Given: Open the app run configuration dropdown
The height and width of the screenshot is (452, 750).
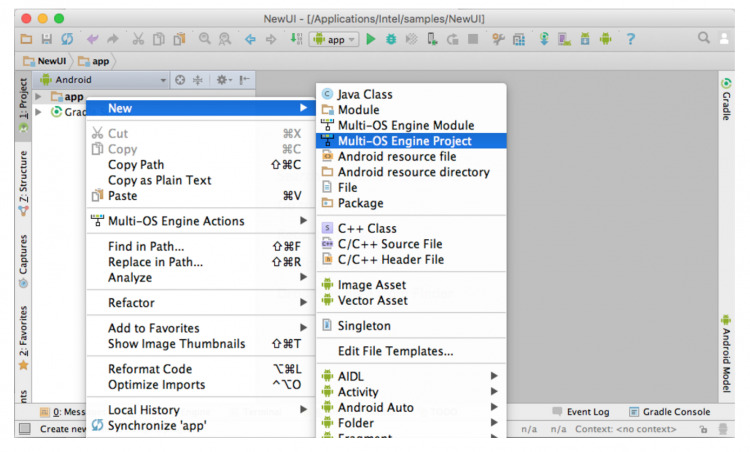Looking at the screenshot, I should coord(335,40).
